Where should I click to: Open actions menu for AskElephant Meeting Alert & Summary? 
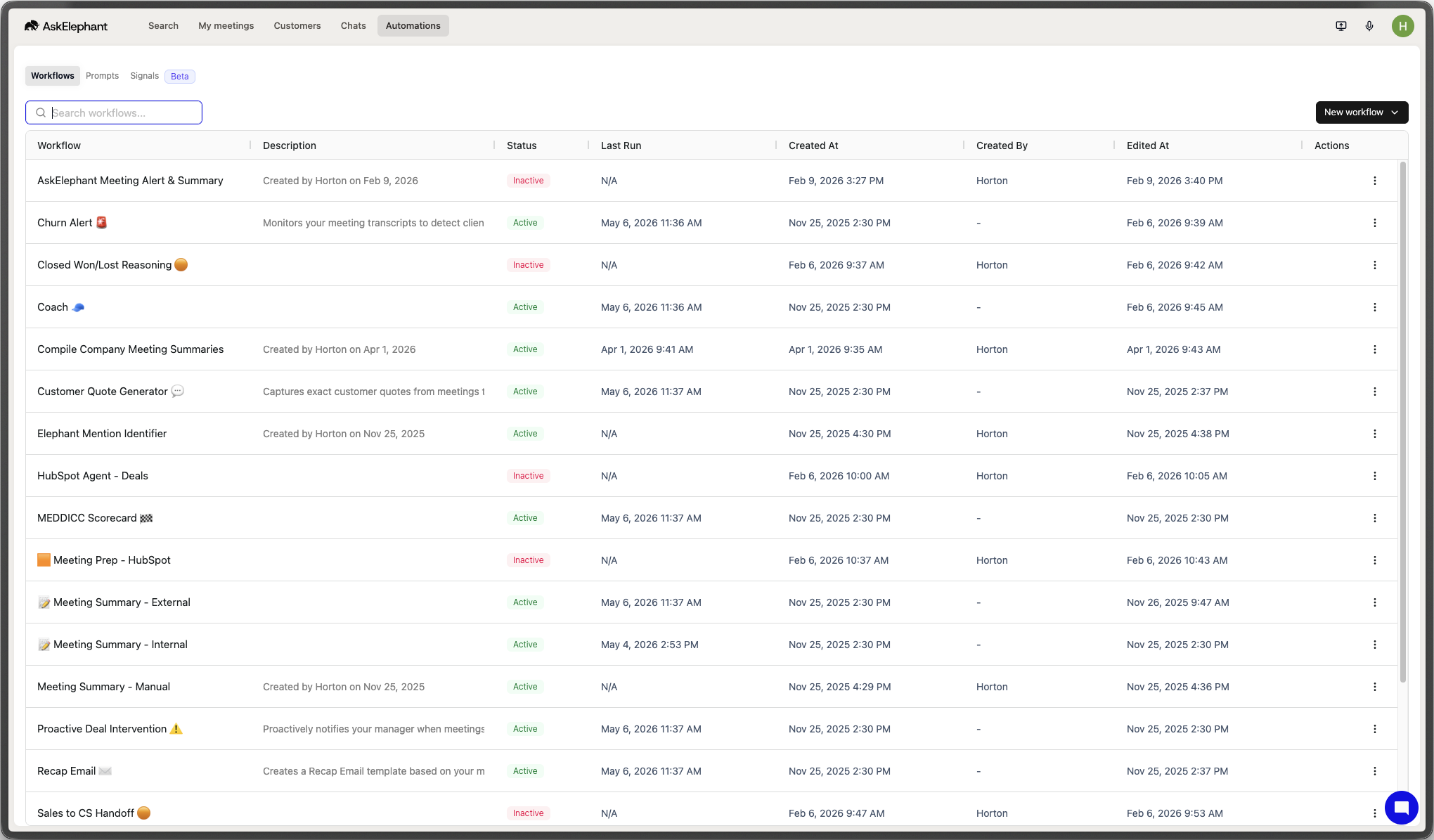click(1375, 181)
